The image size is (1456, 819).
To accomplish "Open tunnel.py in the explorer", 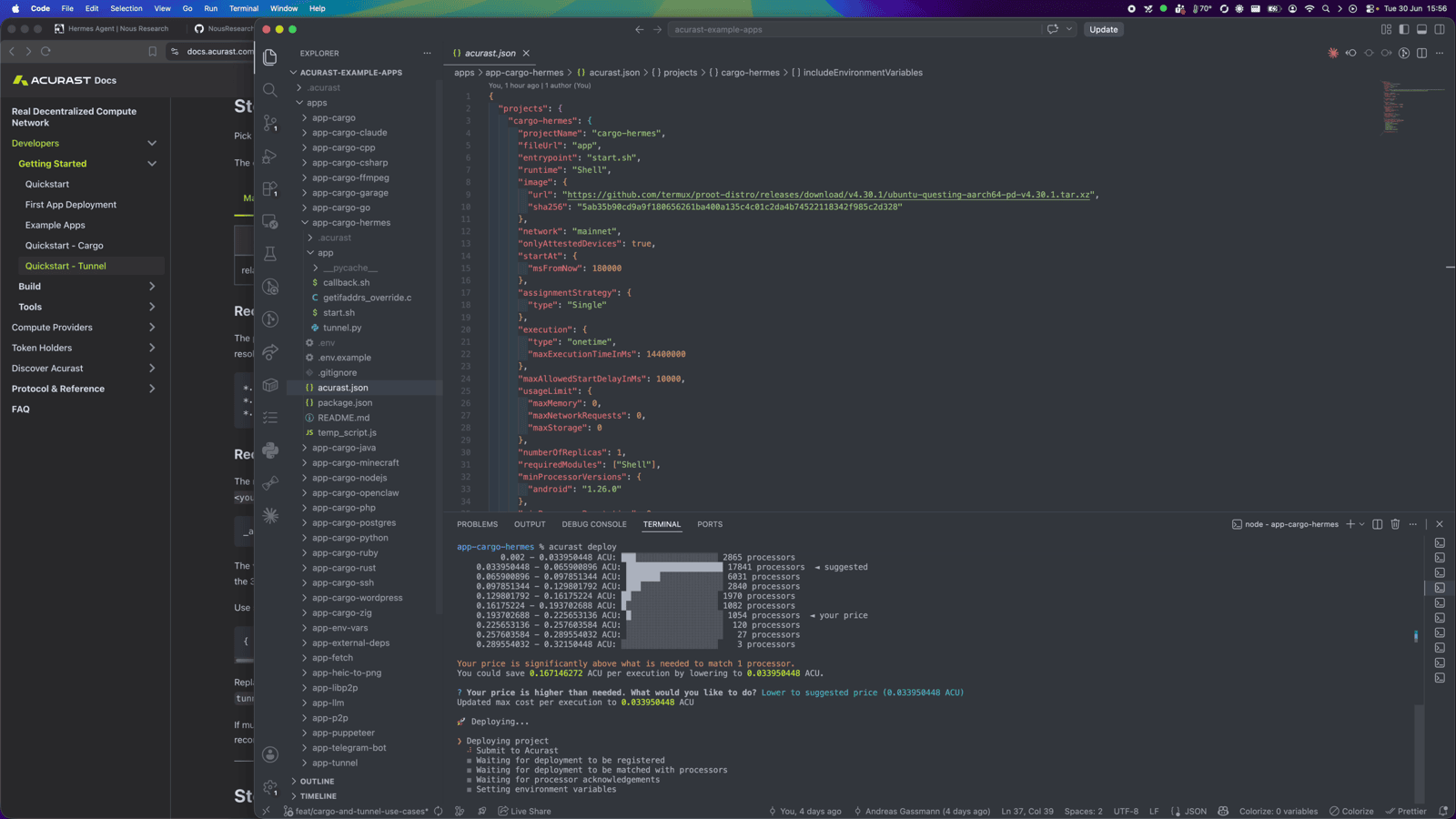I will point(342,328).
